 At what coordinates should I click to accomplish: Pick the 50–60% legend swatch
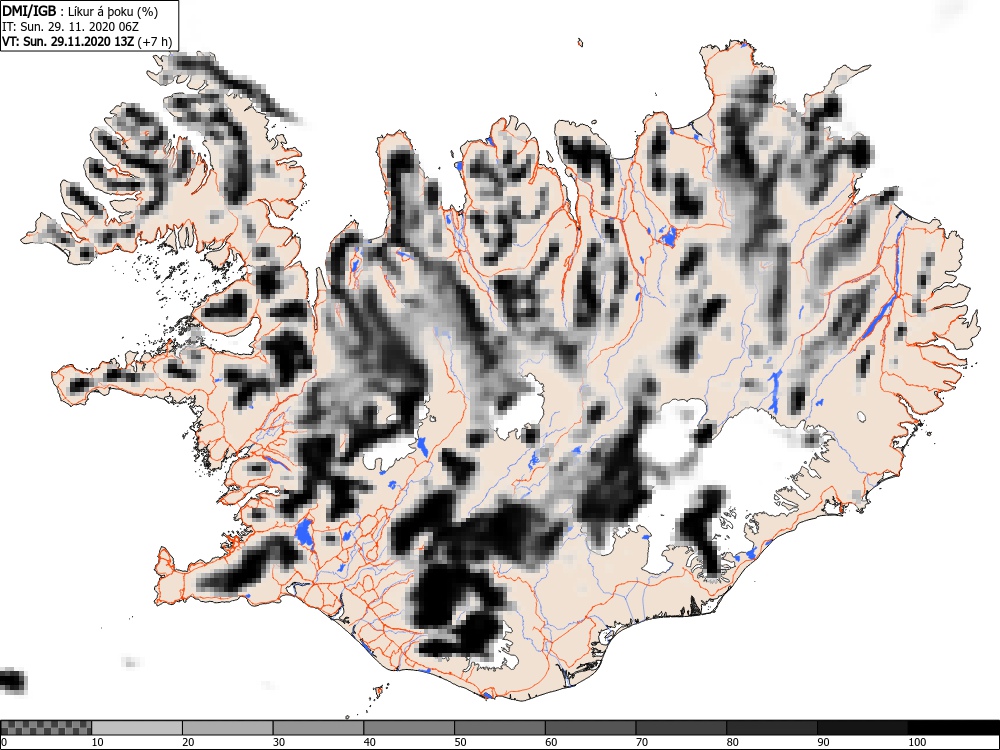click(x=499, y=728)
